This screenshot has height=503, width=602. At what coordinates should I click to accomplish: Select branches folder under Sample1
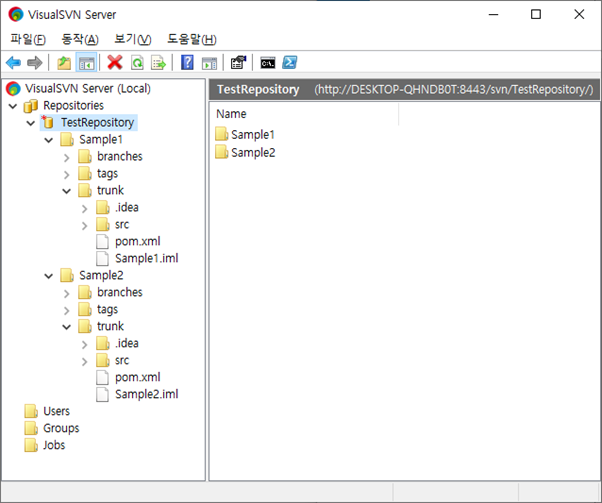(119, 156)
